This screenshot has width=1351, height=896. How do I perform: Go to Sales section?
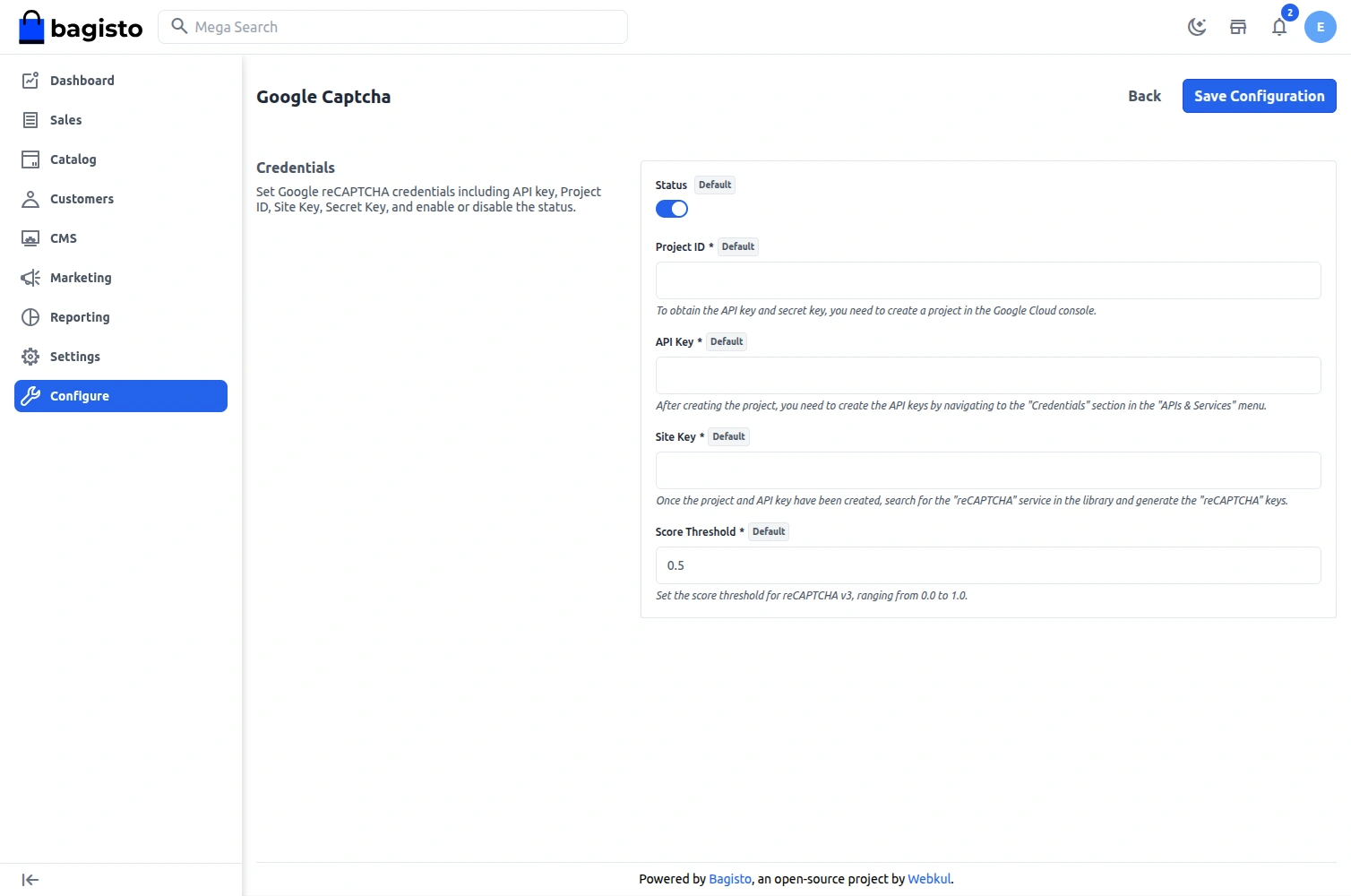(x=65, y=120)
